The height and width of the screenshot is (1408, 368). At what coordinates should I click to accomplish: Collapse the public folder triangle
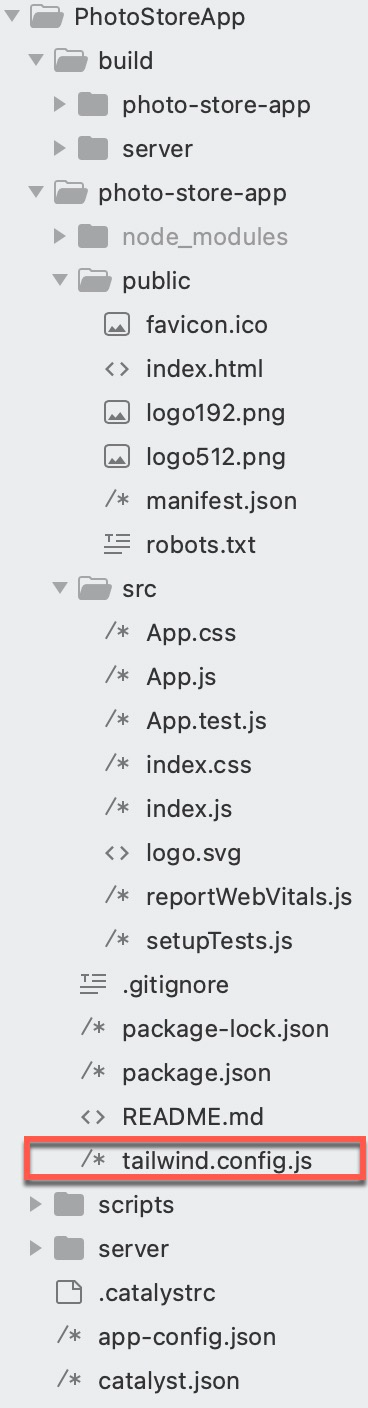[x=60, y=281]
